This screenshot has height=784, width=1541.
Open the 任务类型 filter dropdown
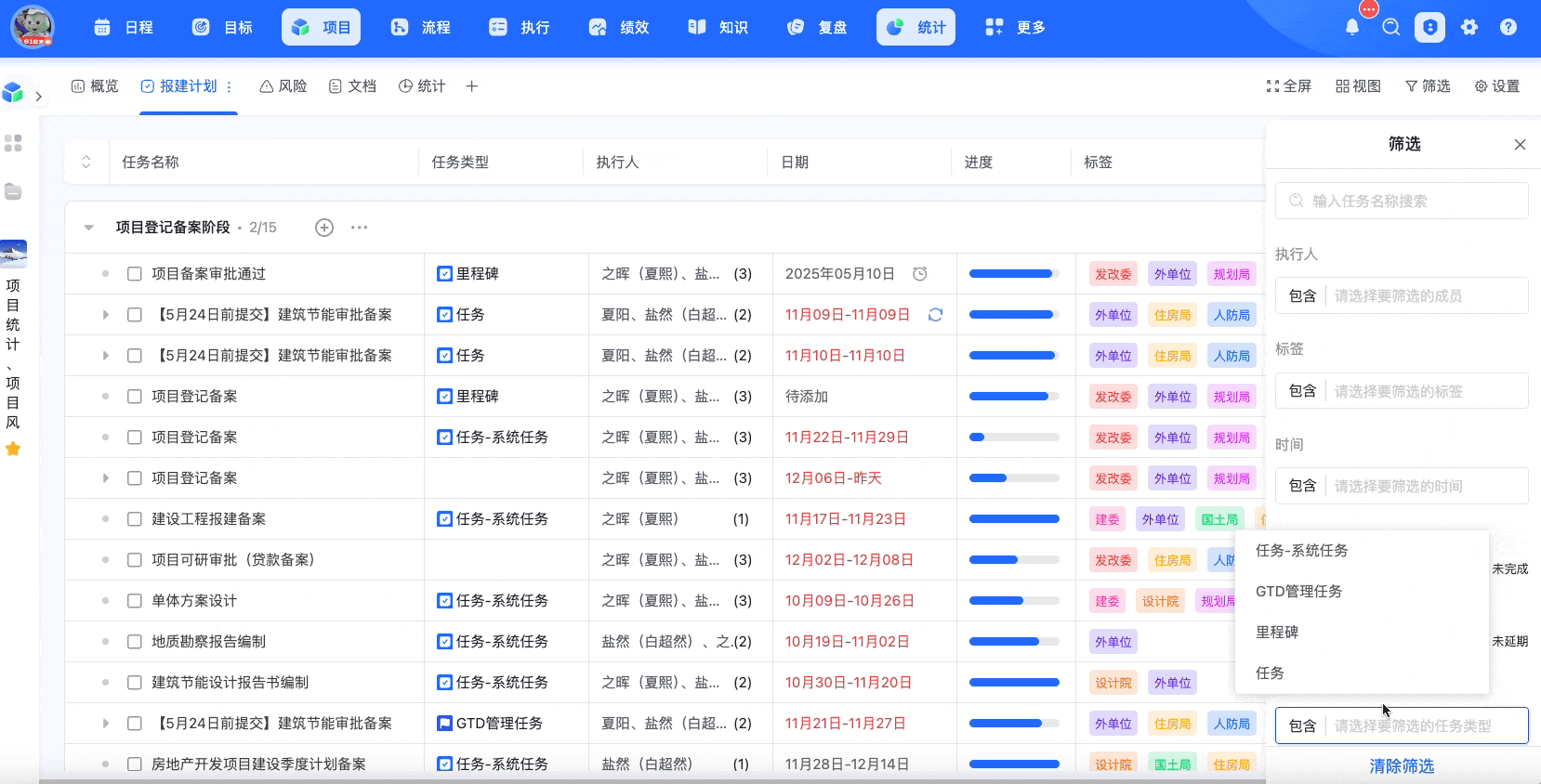click(1402, 725)
